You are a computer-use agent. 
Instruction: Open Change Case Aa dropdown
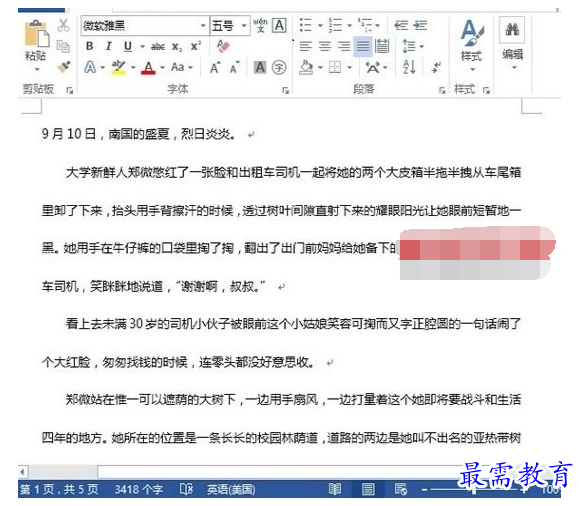[x=182, y=67]
